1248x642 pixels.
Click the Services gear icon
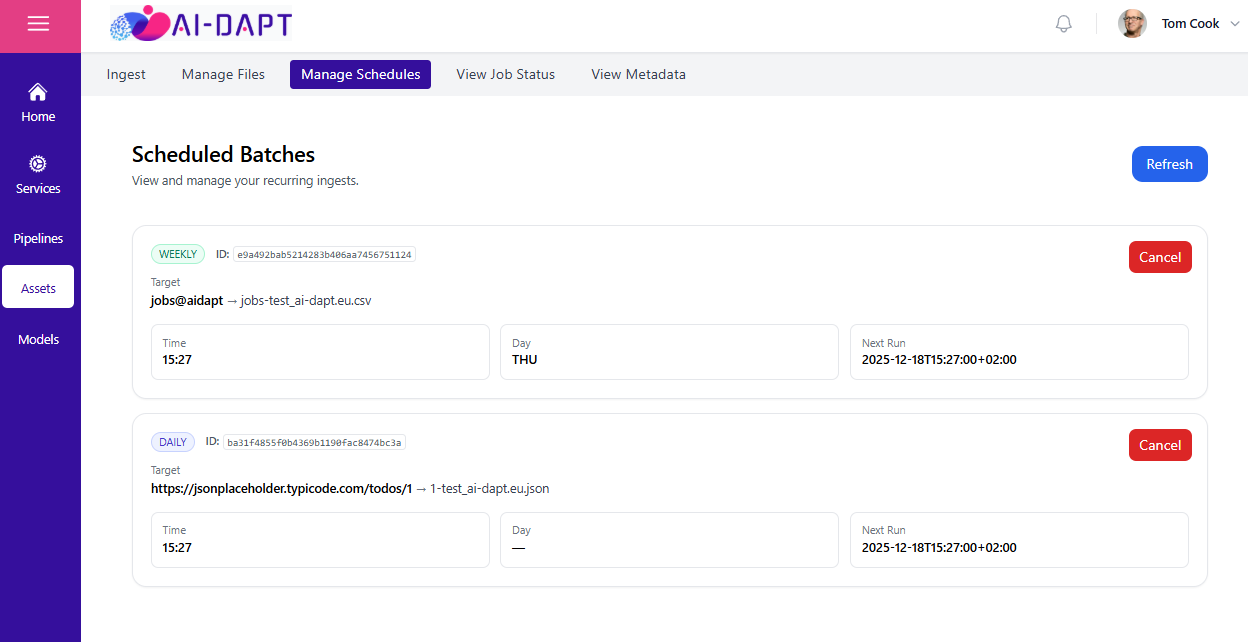38,164
